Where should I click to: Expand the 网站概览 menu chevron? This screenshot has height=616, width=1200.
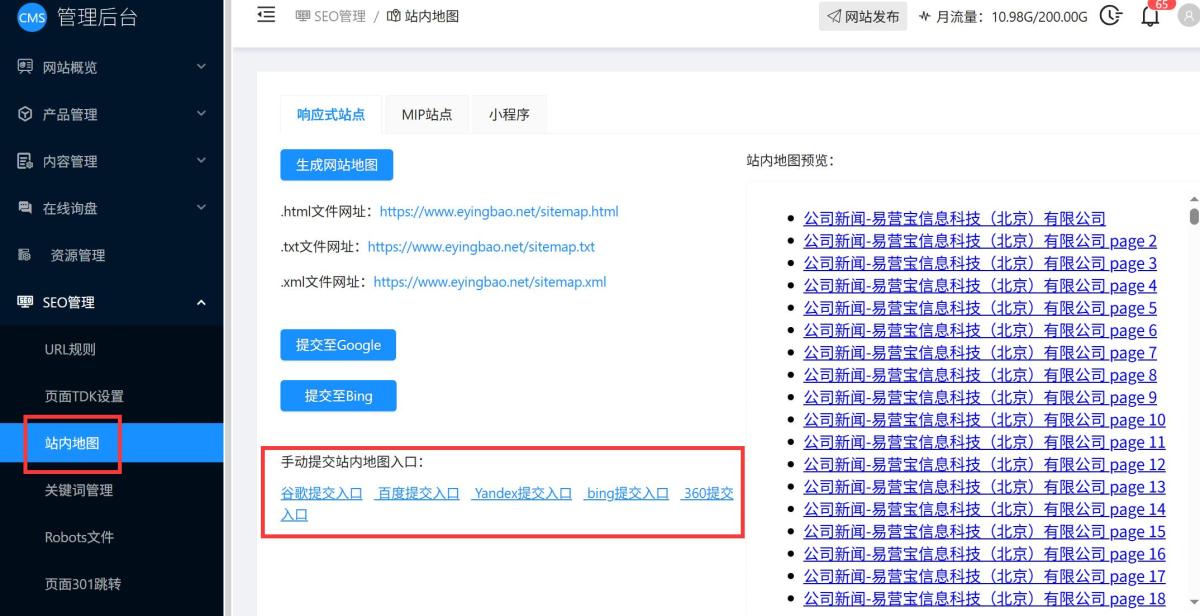(201, 67)
